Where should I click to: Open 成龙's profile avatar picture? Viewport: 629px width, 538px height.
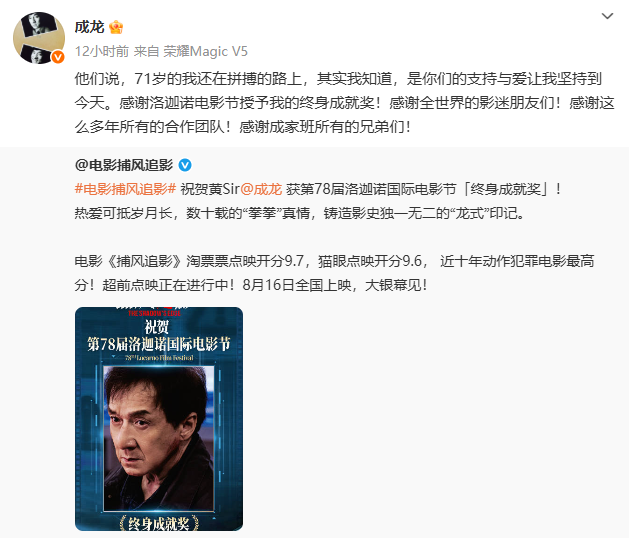pyautogui.click(x=39, y=38)
